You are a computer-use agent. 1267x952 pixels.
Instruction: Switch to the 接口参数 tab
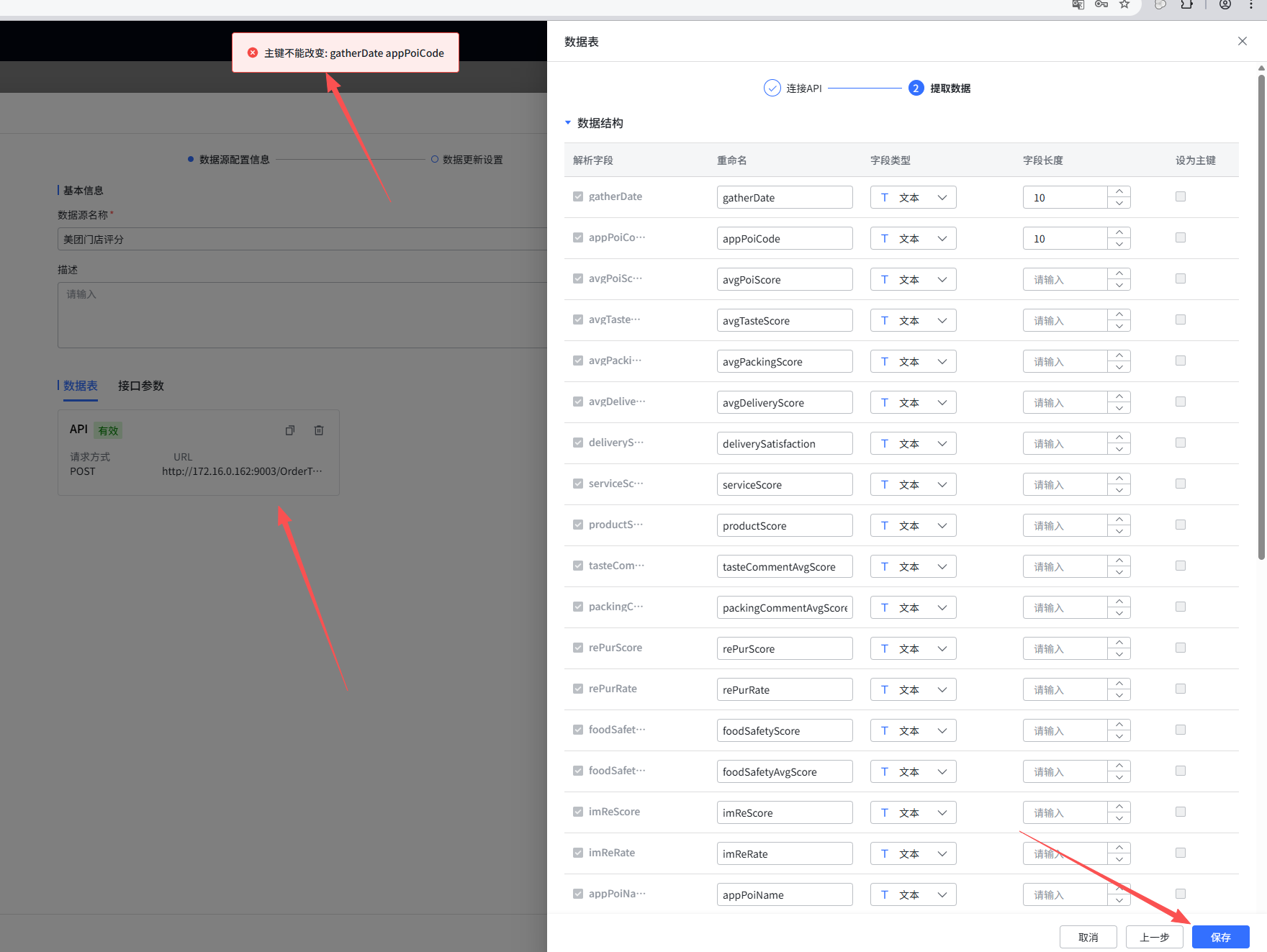[141, 386]
